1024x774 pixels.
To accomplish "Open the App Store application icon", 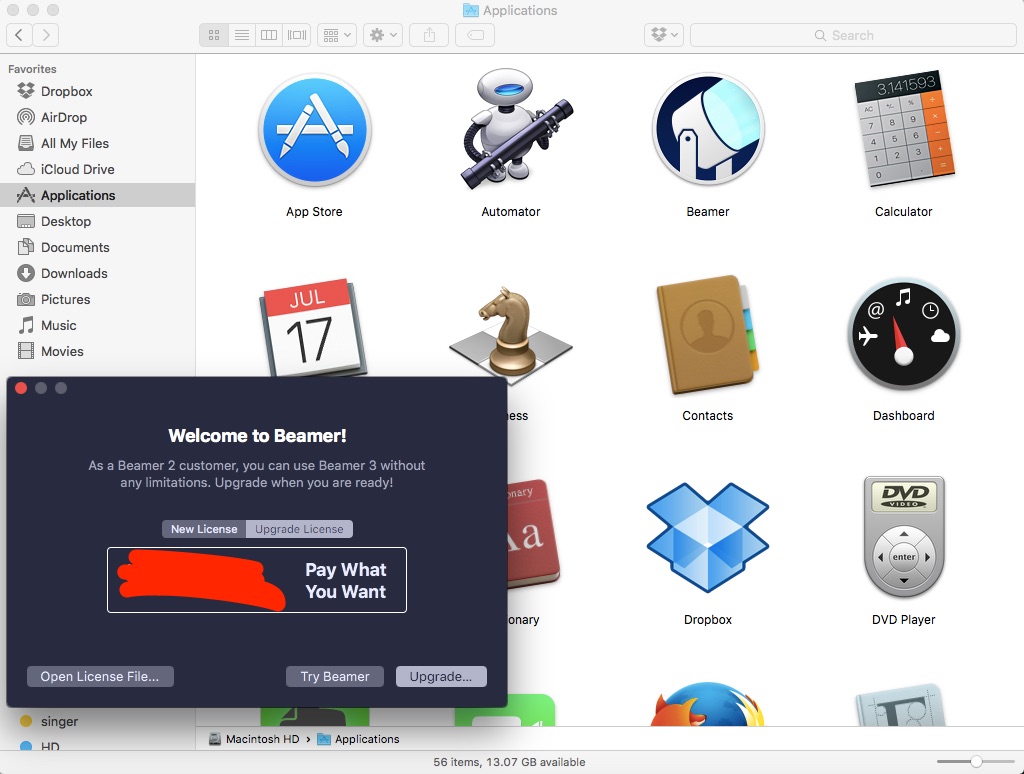I will 315,129.
